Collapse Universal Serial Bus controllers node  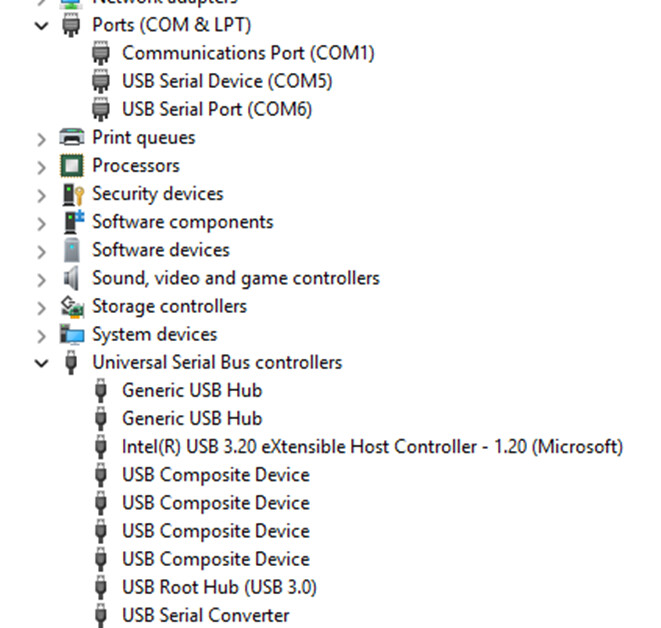pos(41,363)
